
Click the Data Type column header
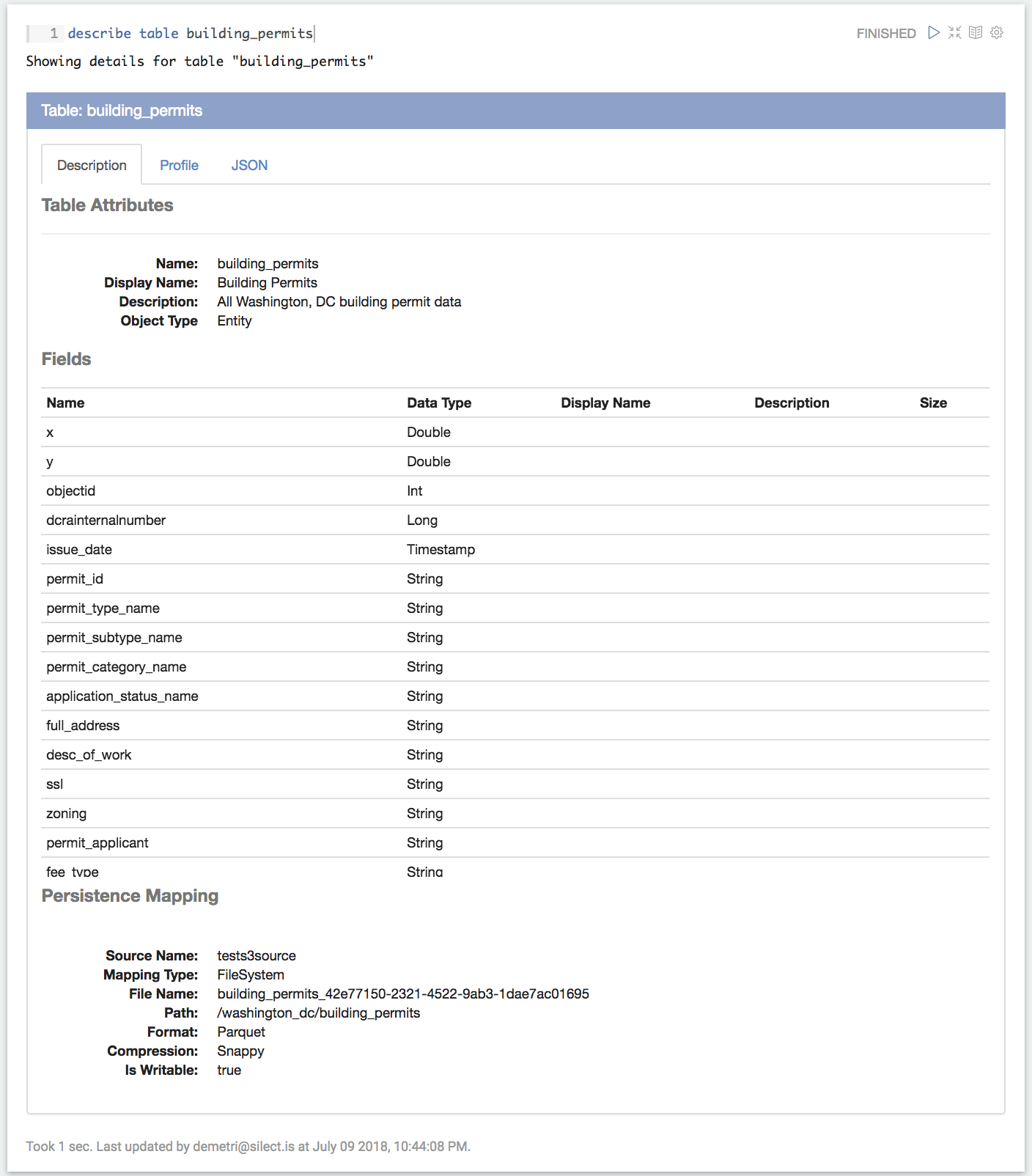tap(439, 403)
